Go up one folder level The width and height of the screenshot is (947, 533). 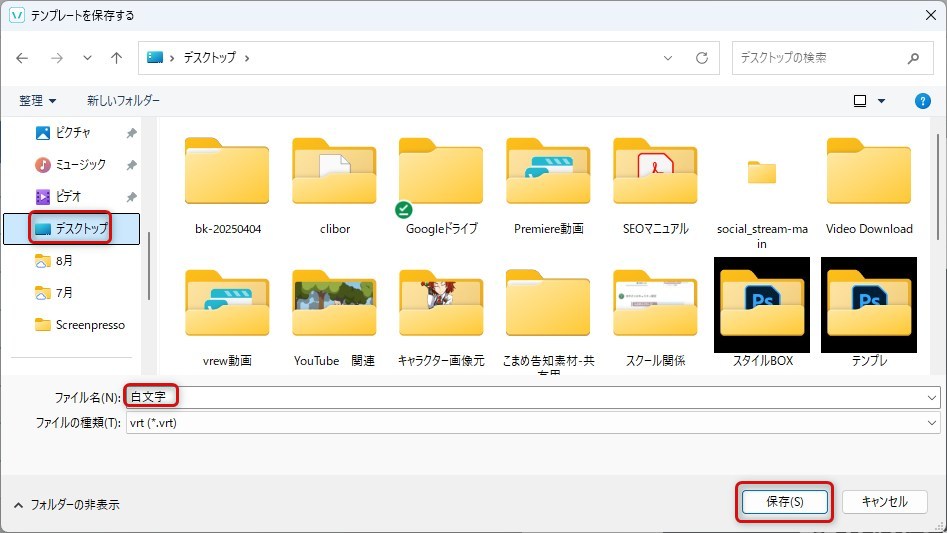117,58
